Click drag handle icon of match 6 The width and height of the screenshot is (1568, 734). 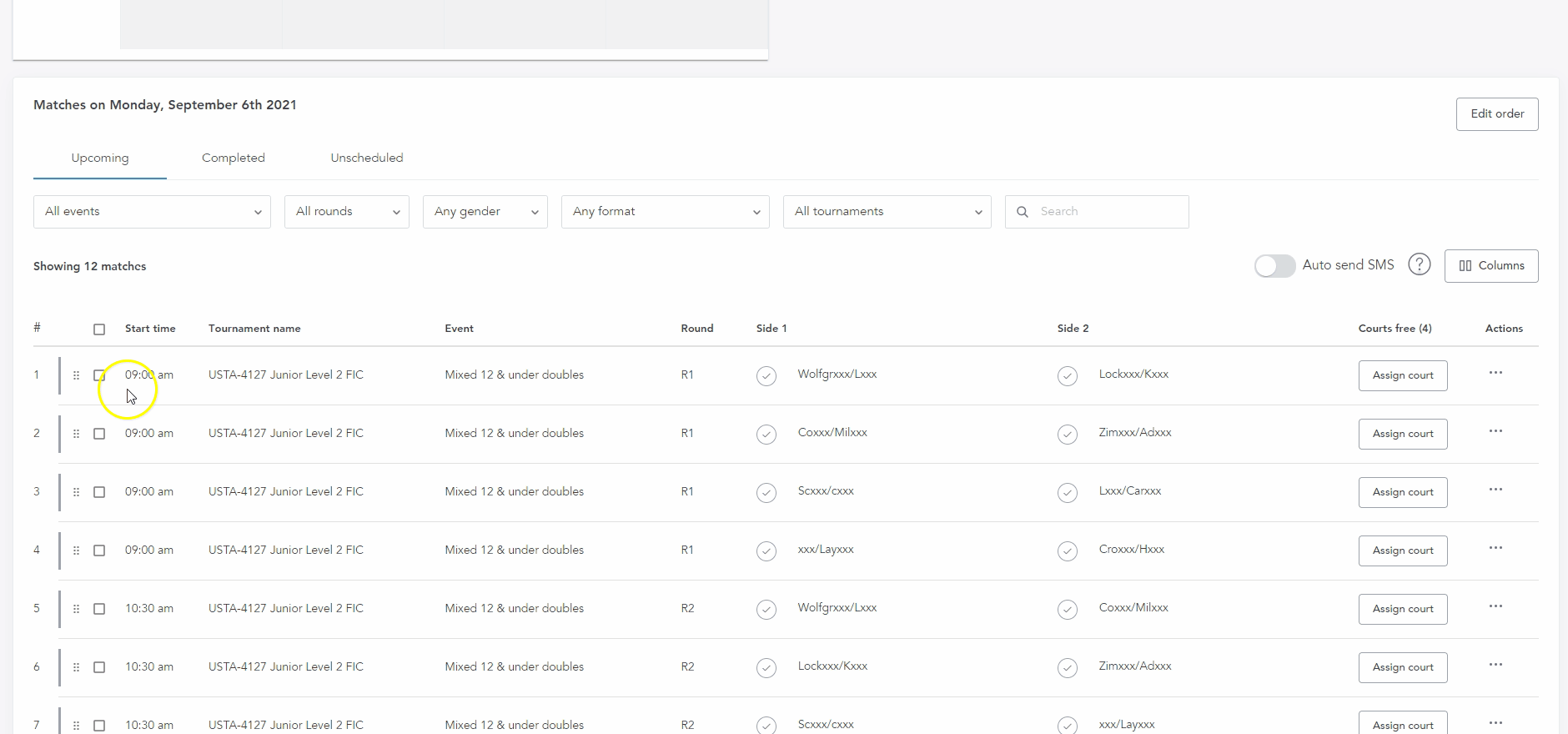[x=76, y=667]
